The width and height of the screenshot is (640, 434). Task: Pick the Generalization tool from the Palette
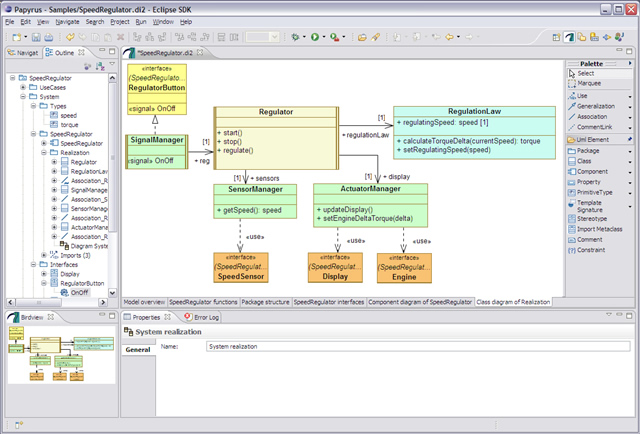[x=596, y=105]
